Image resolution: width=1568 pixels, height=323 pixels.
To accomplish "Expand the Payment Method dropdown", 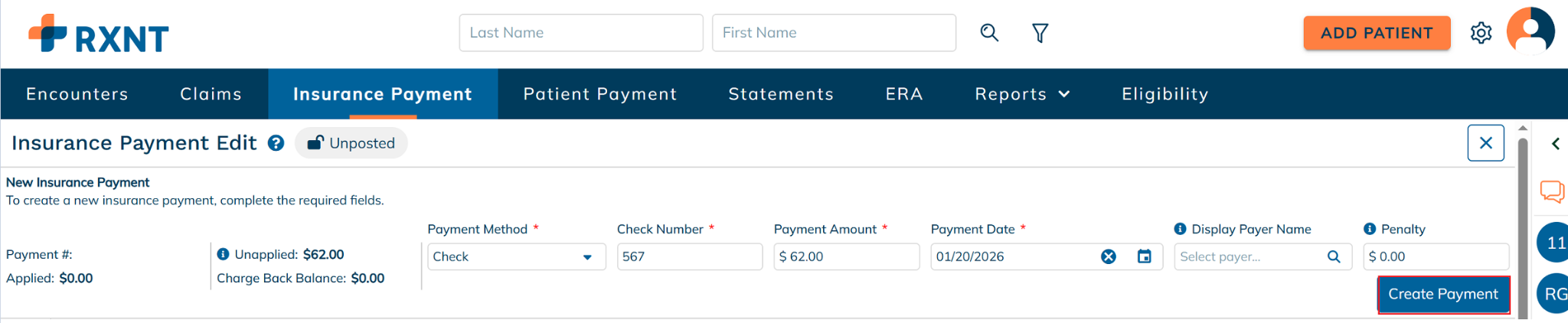I will (587, 257).
